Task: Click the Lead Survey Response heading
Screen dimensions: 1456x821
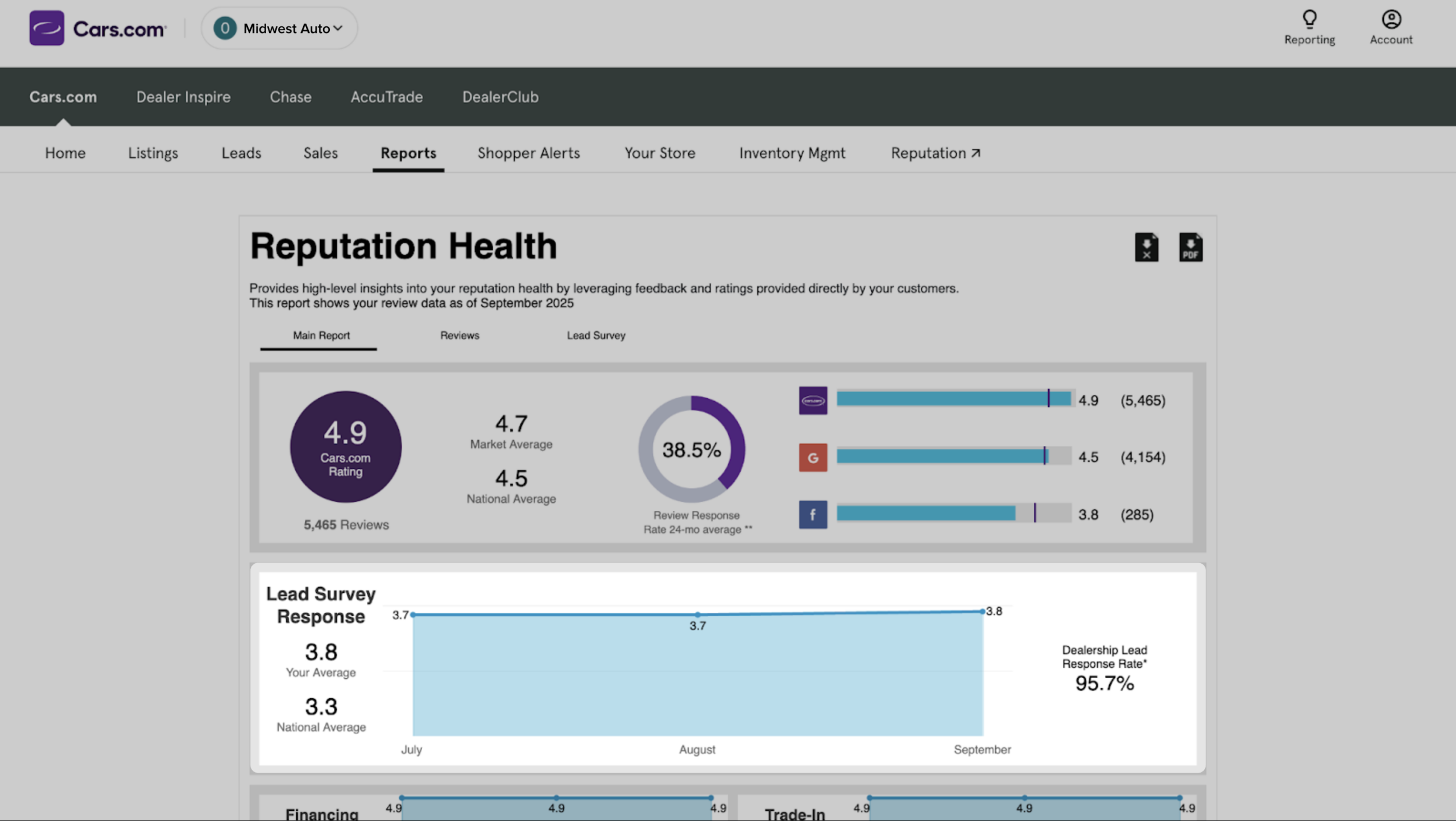Action: (321, 605)
